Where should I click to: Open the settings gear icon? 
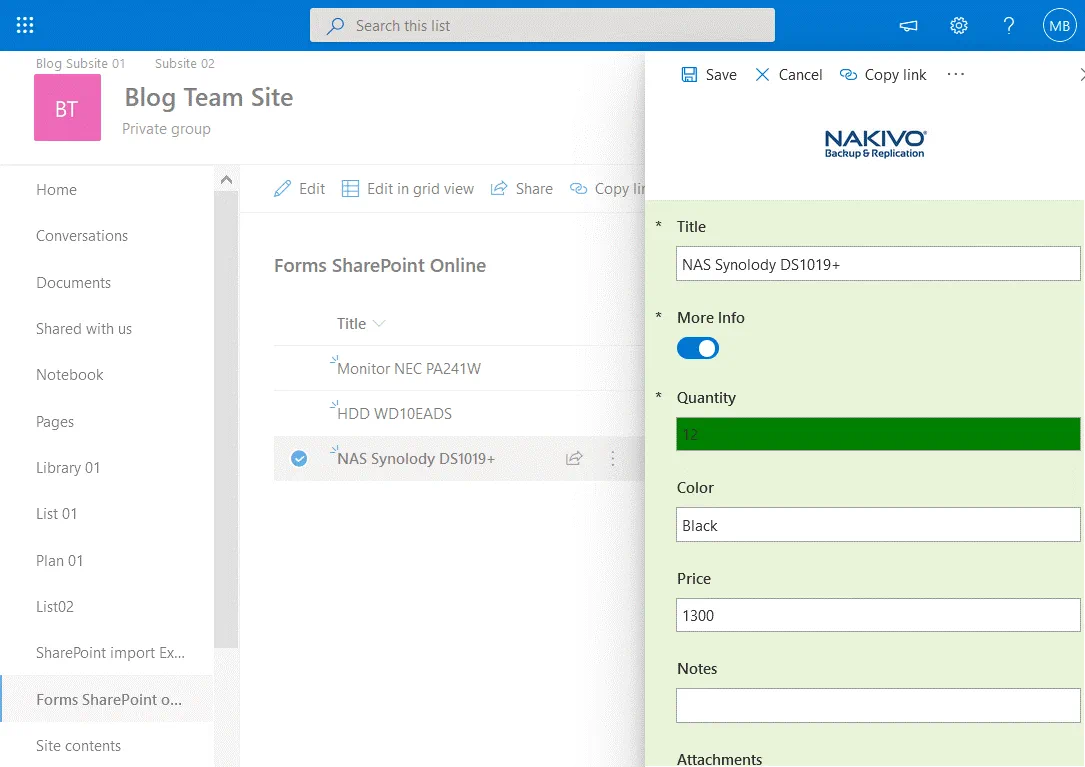pyautogui.click(x=958, y=26)
